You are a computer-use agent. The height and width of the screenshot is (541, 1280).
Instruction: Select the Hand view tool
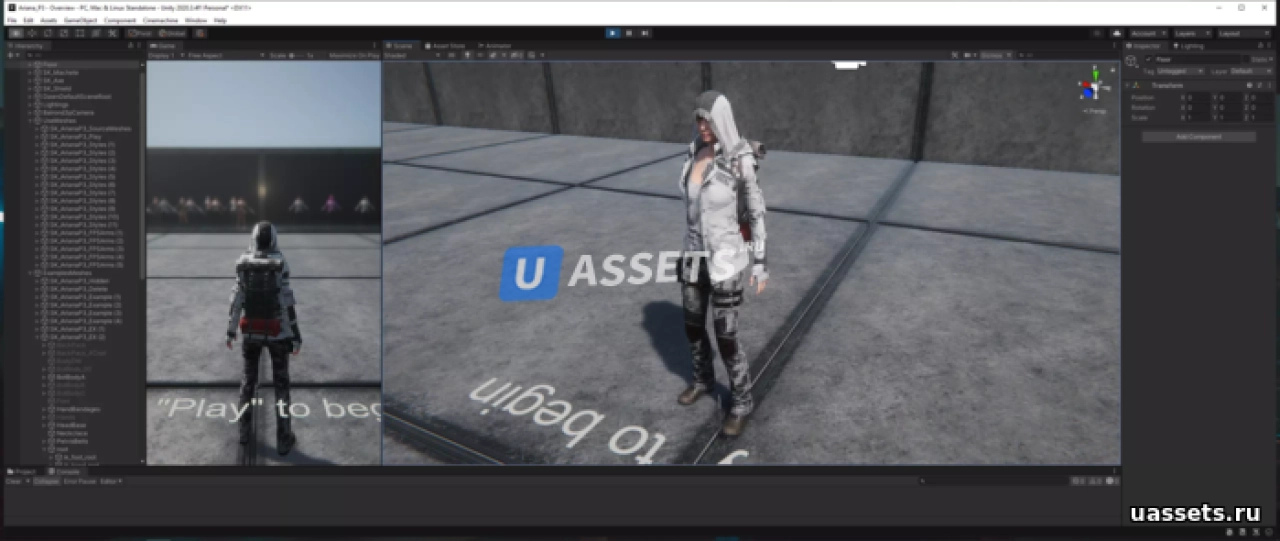point(17,33)
